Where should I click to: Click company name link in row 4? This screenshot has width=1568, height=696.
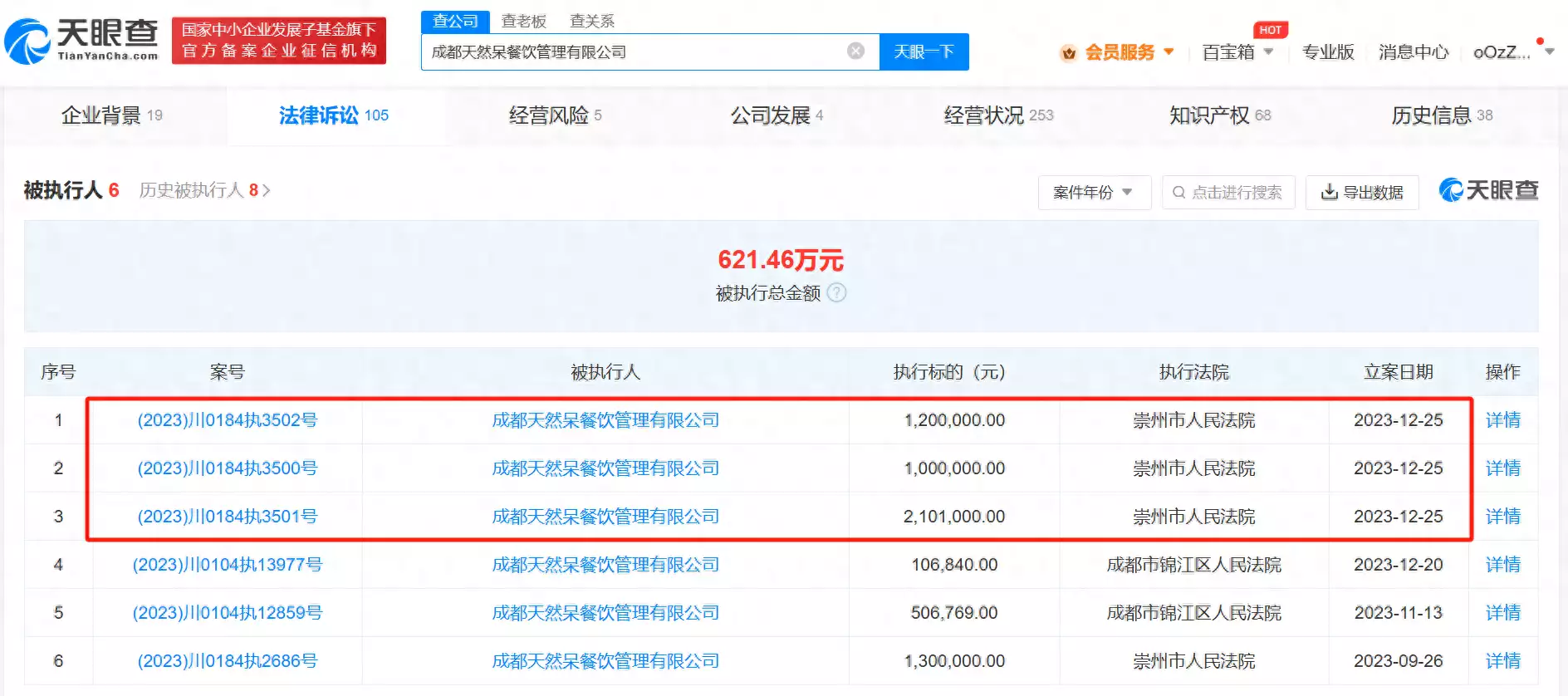click(x=605, y=565)
